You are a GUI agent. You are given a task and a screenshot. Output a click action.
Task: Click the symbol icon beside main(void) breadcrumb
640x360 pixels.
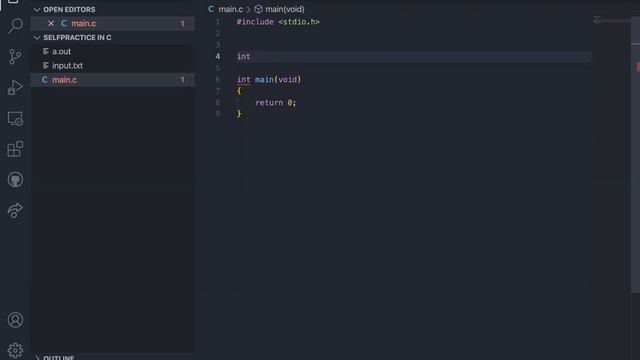(x=258, y=9)
